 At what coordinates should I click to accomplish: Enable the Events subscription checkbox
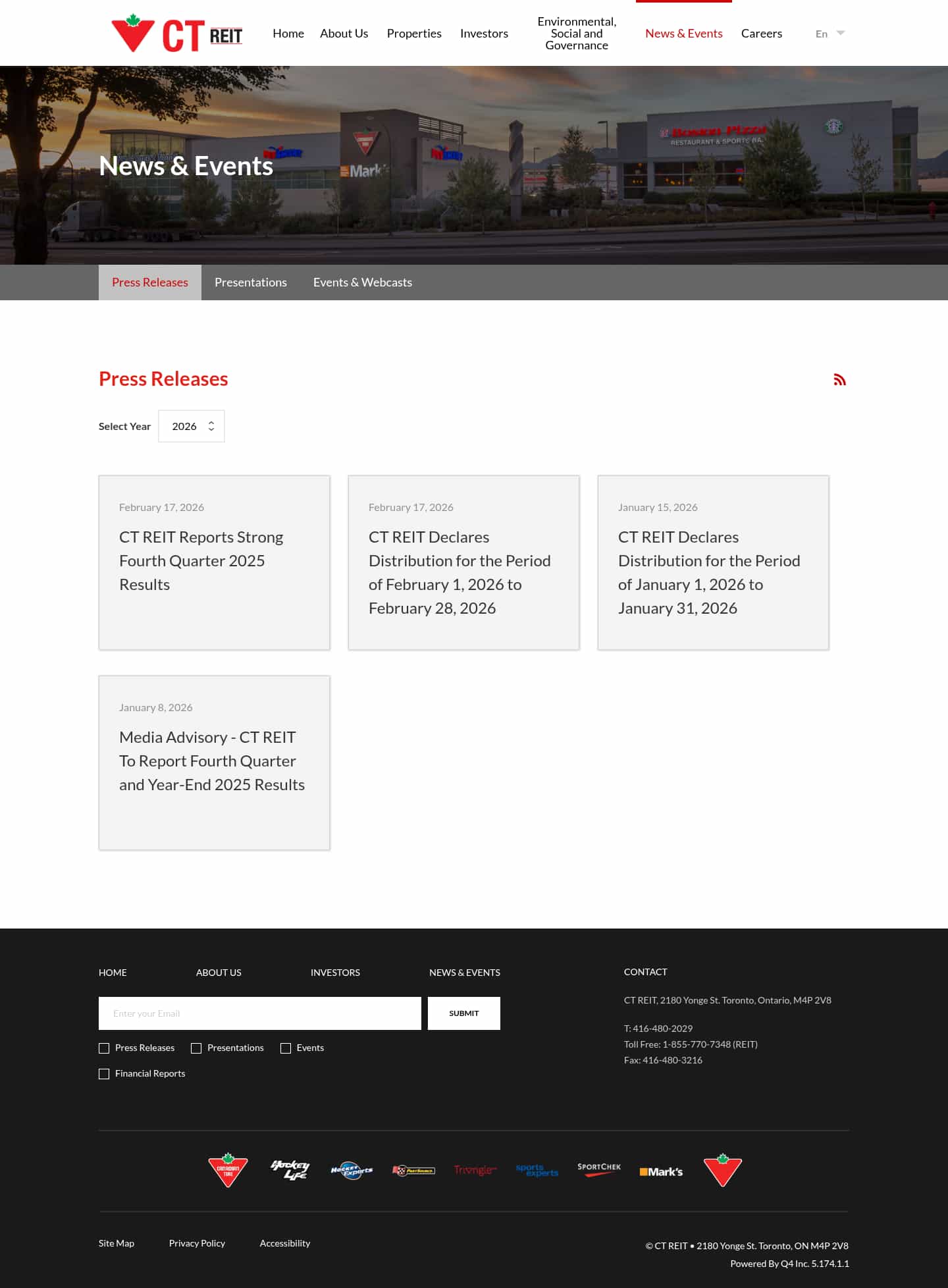[x=286, y=1048]
